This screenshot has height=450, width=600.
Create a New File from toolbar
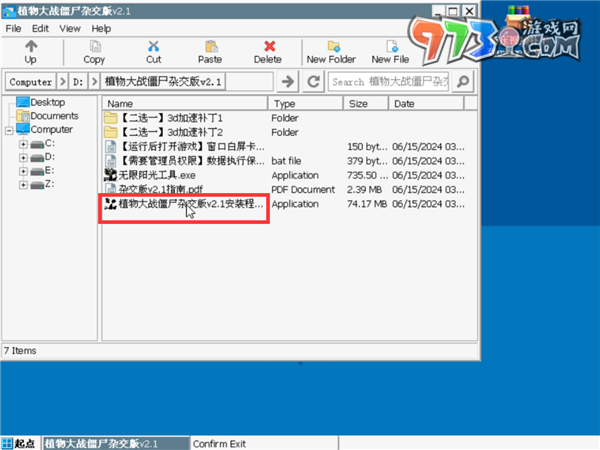click(389, 46)
